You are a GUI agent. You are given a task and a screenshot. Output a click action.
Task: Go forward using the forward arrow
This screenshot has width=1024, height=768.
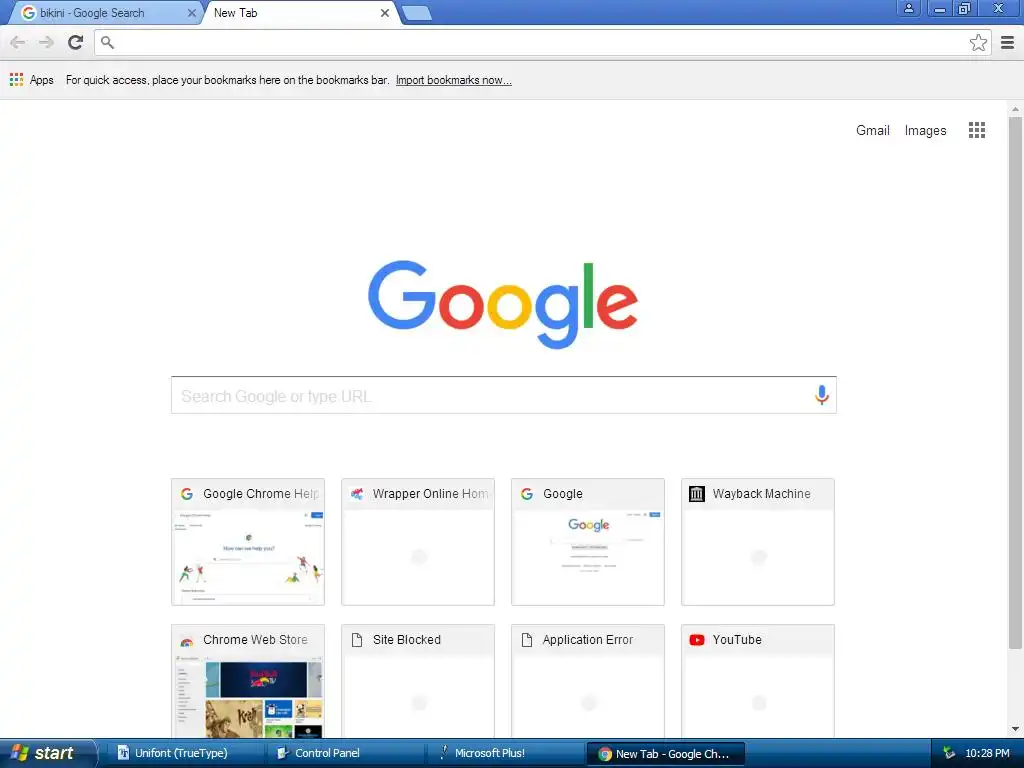coord(46,42)
